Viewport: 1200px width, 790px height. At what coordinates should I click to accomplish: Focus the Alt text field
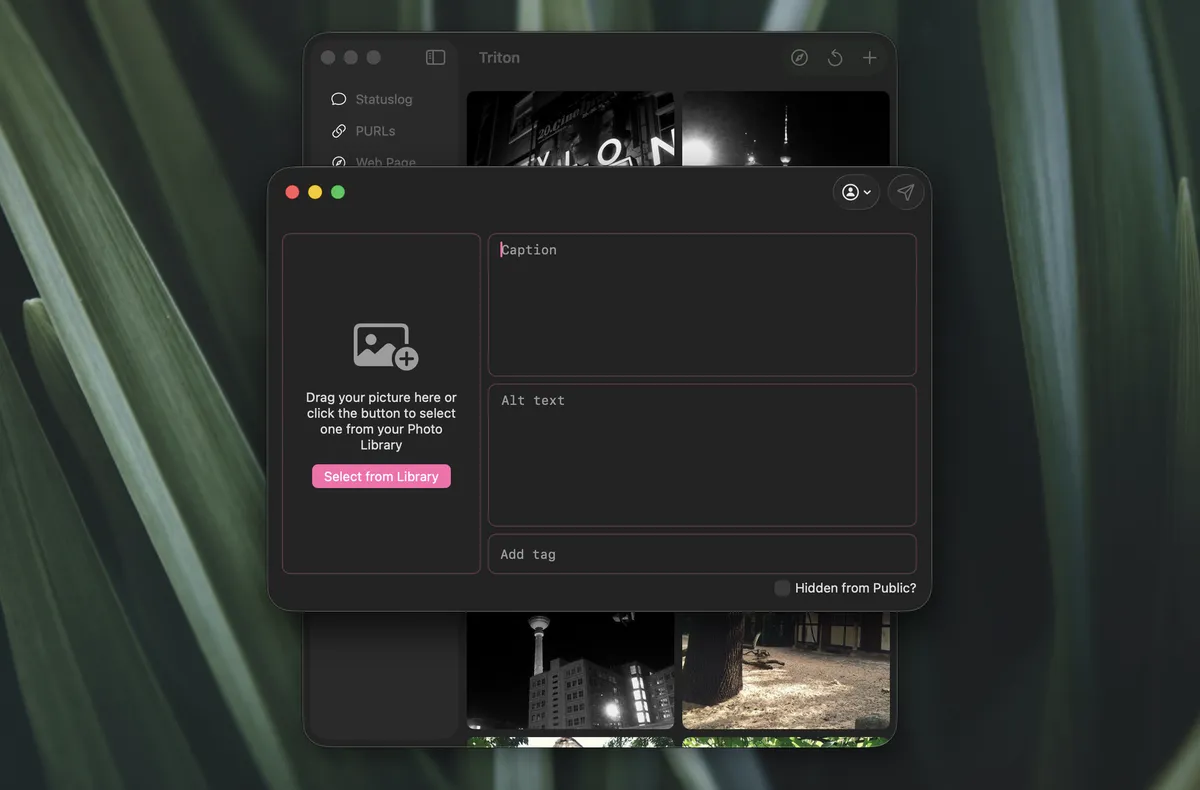[702, 455]
